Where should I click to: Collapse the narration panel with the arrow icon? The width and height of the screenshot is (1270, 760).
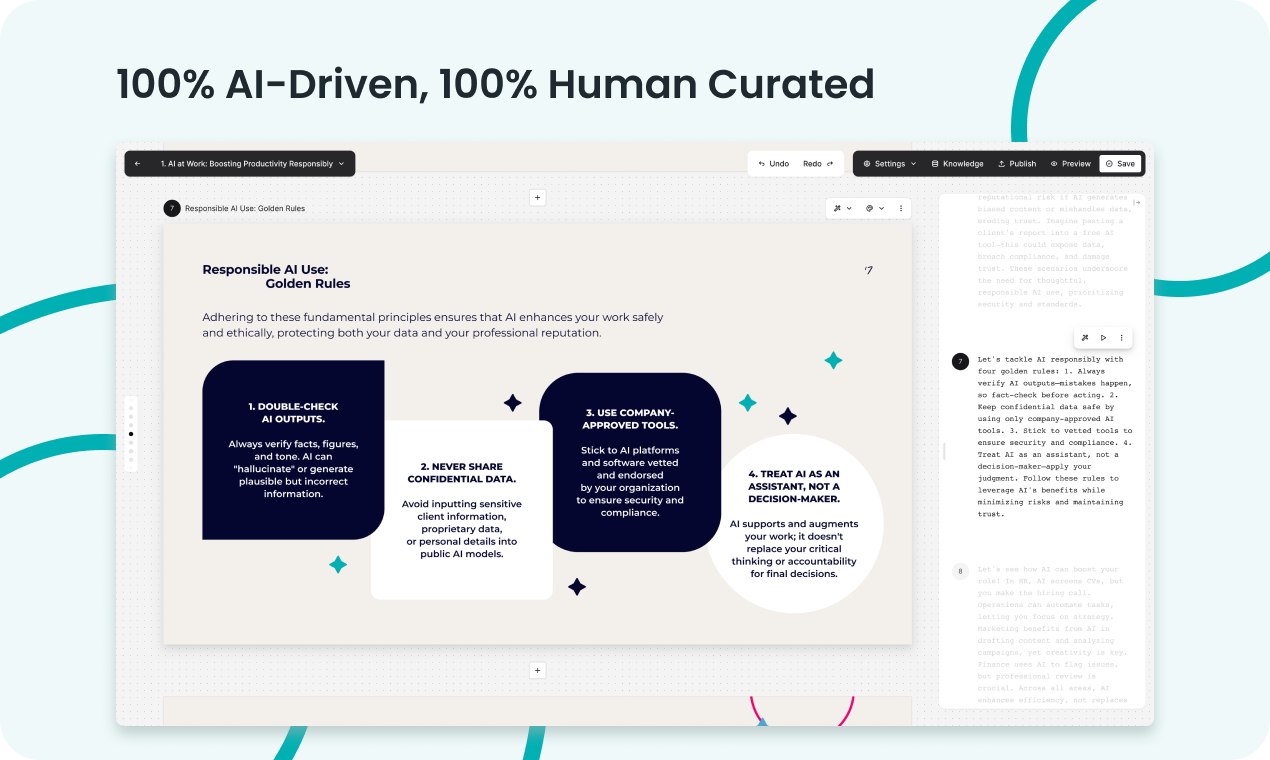[1136, 203]
